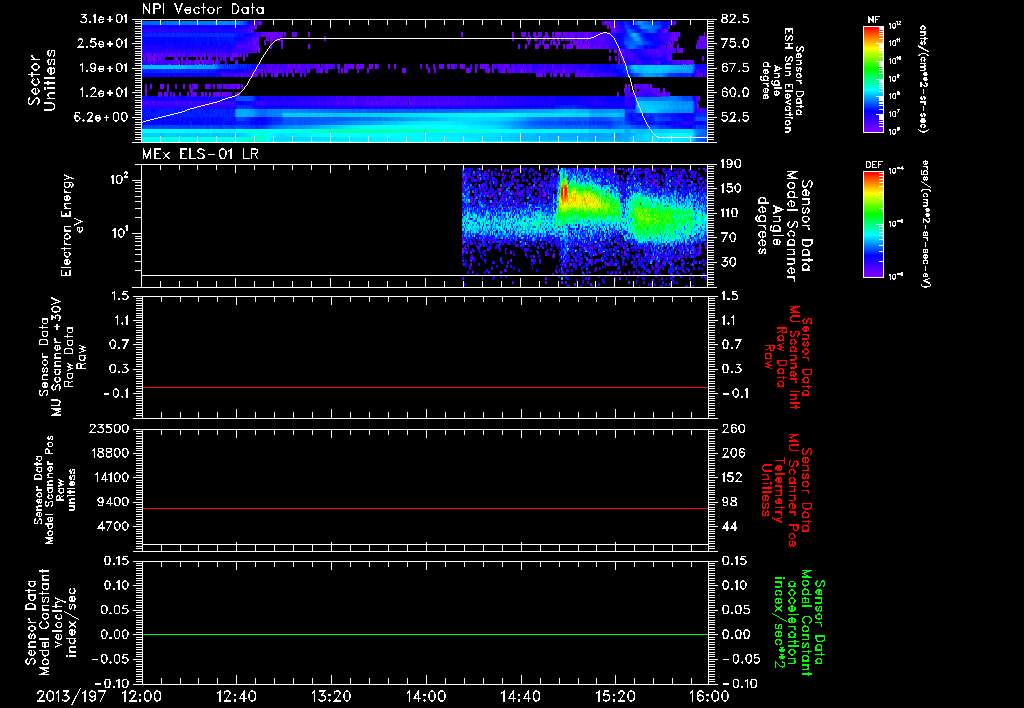Click the red 'MU Scanner Inh Raw Data' label

[787, 357]
